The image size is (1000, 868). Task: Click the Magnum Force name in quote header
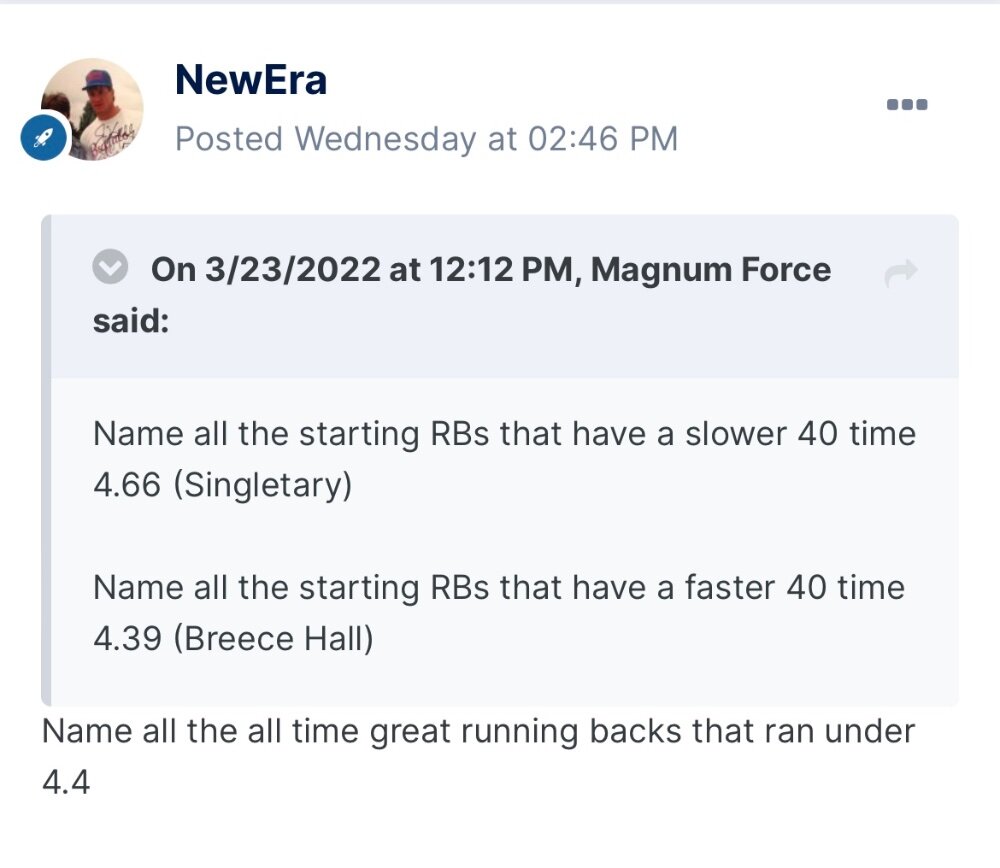click(x=711, y=269)
